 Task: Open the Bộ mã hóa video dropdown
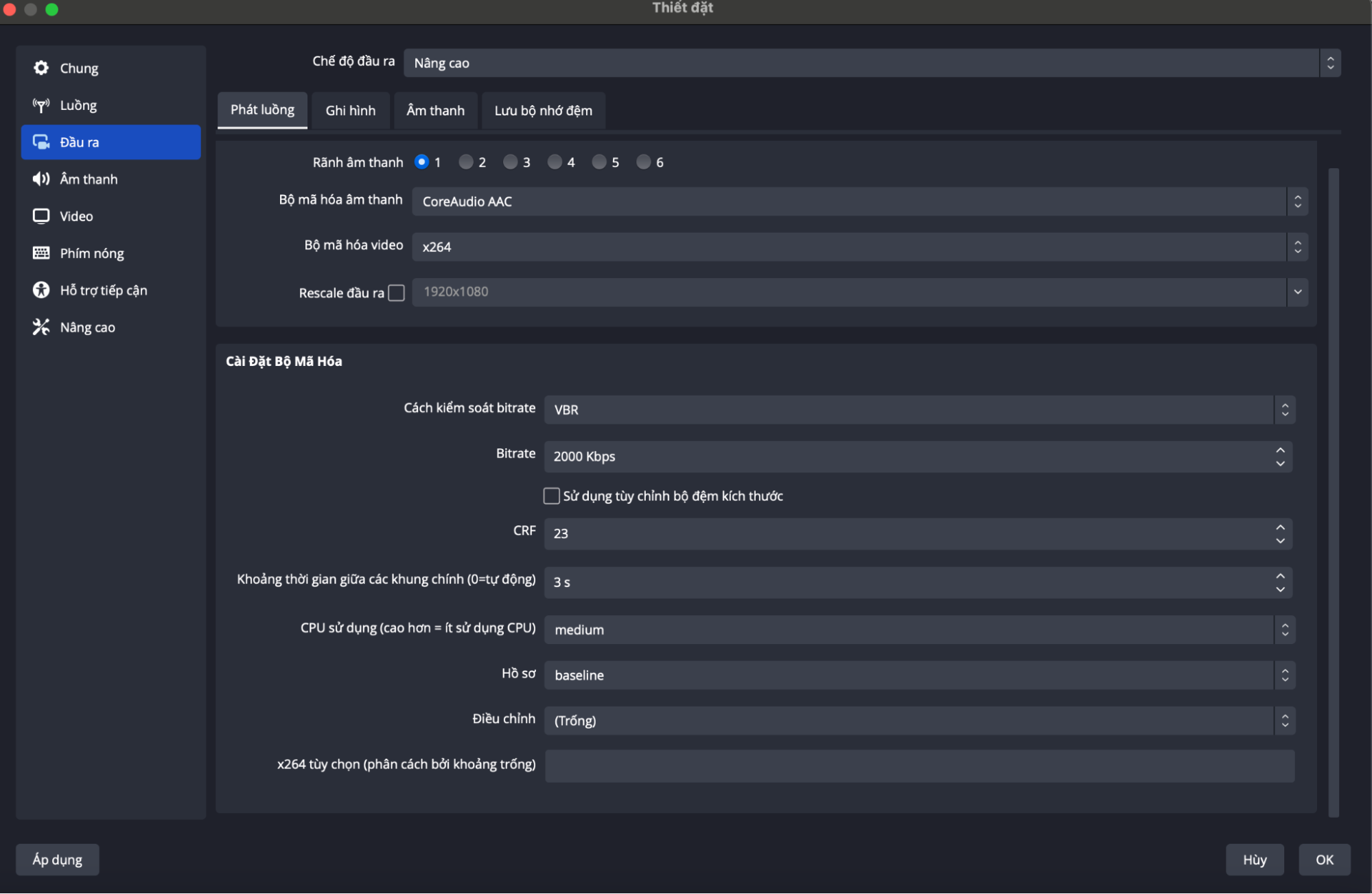pyautogui.click(x=859, y=247)
